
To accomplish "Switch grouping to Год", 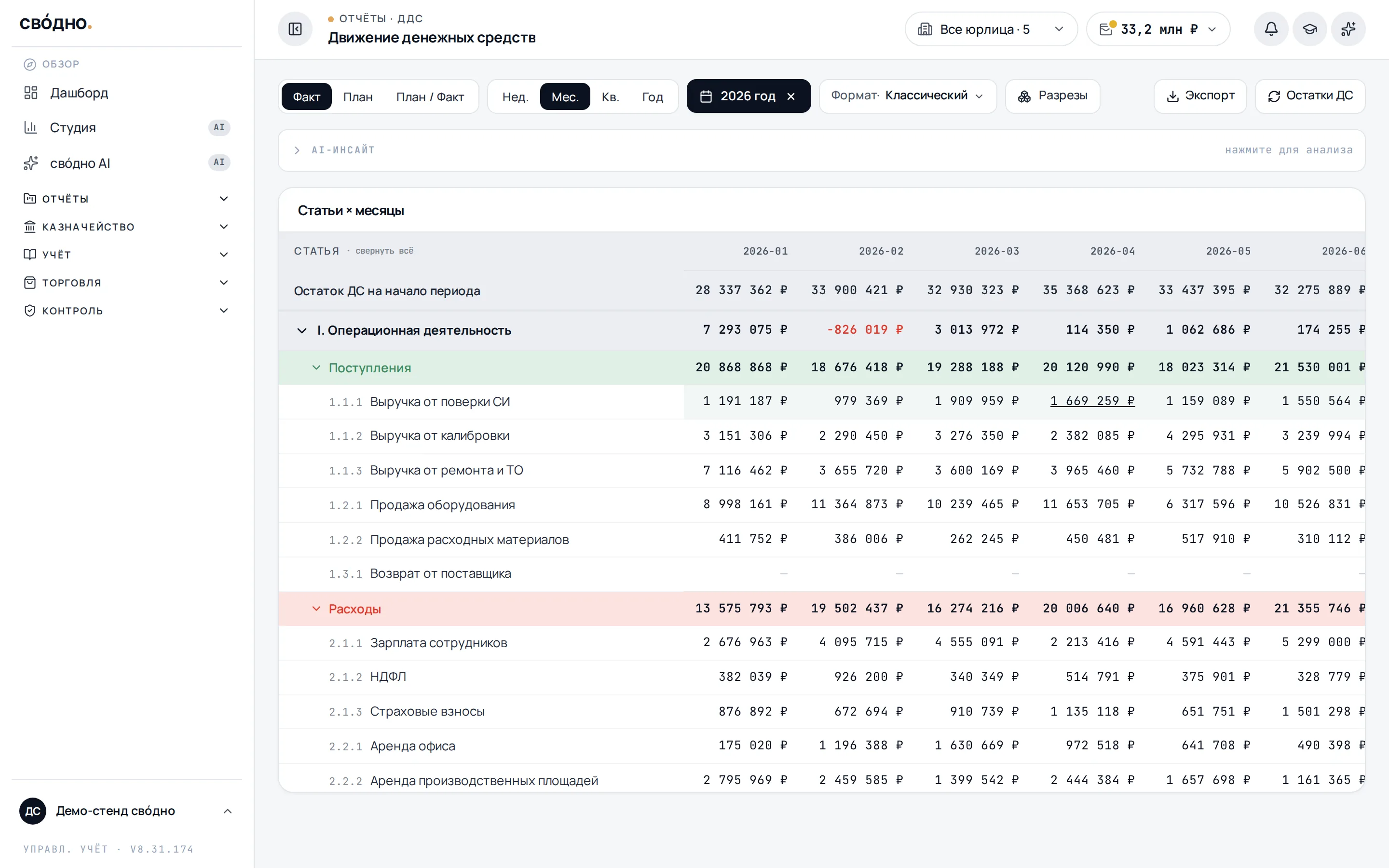I will [653, 96].
